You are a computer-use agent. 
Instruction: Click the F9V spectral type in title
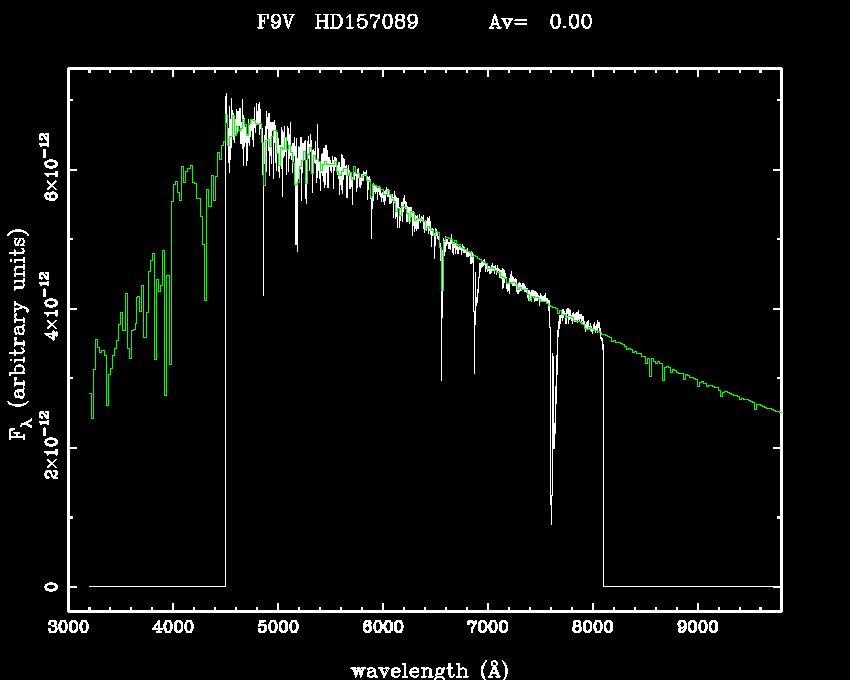[274, 22]
